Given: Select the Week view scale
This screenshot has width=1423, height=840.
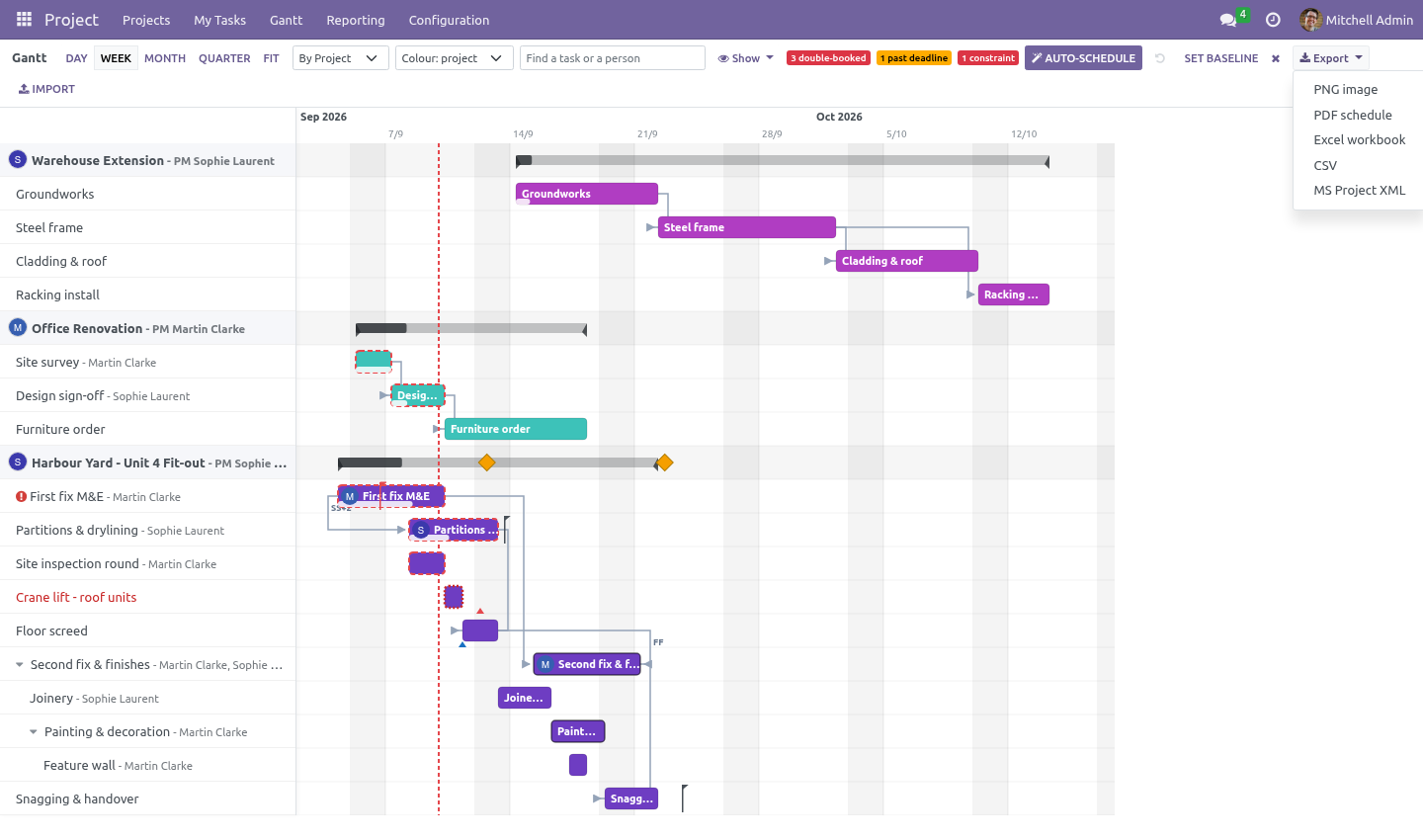Looking at the screenshot, I should (x=116, y=58).
